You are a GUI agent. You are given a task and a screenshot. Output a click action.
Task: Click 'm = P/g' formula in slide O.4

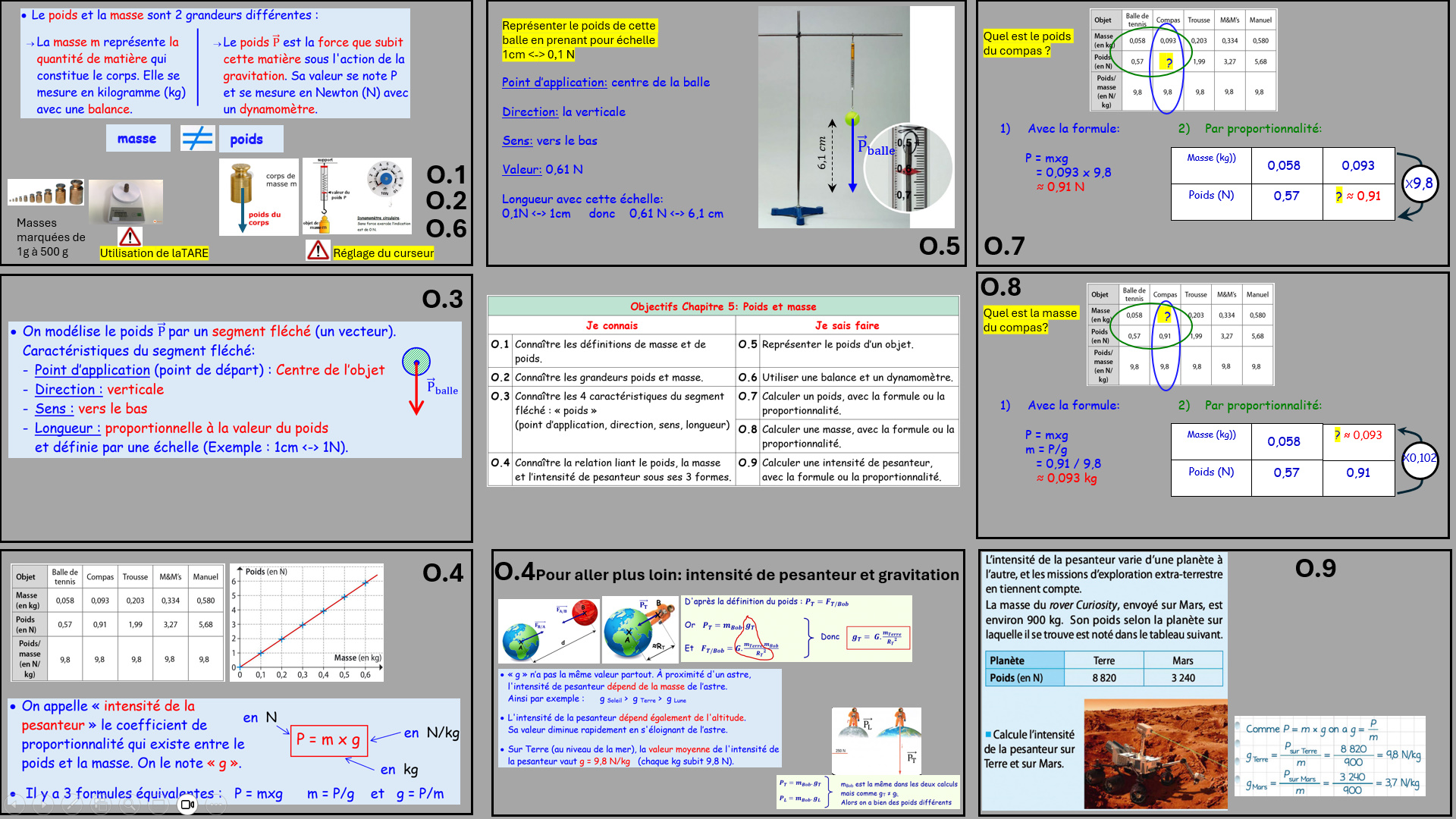tap(331, 794)
